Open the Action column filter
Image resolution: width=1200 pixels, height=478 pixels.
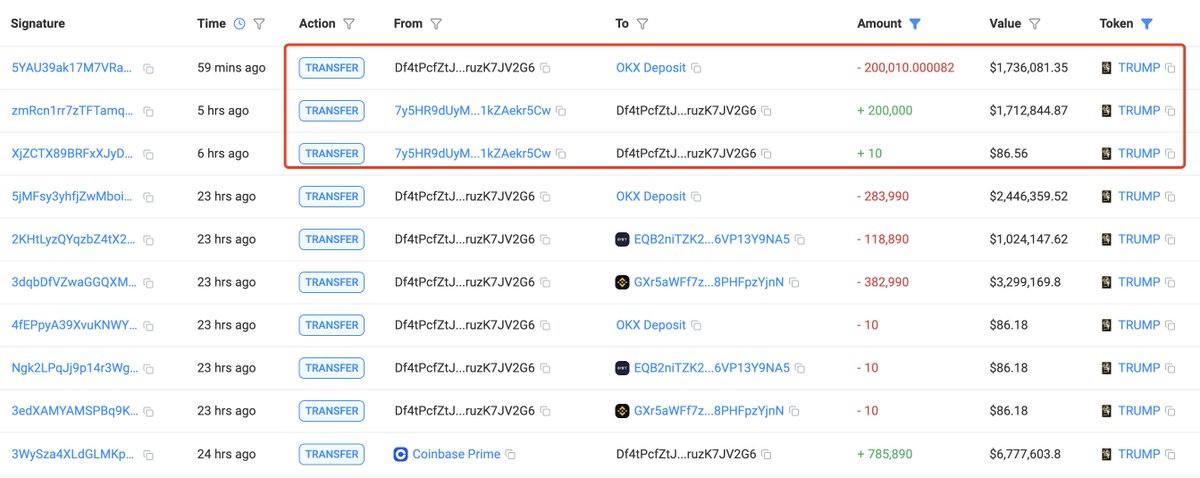[x=349, y=24]
